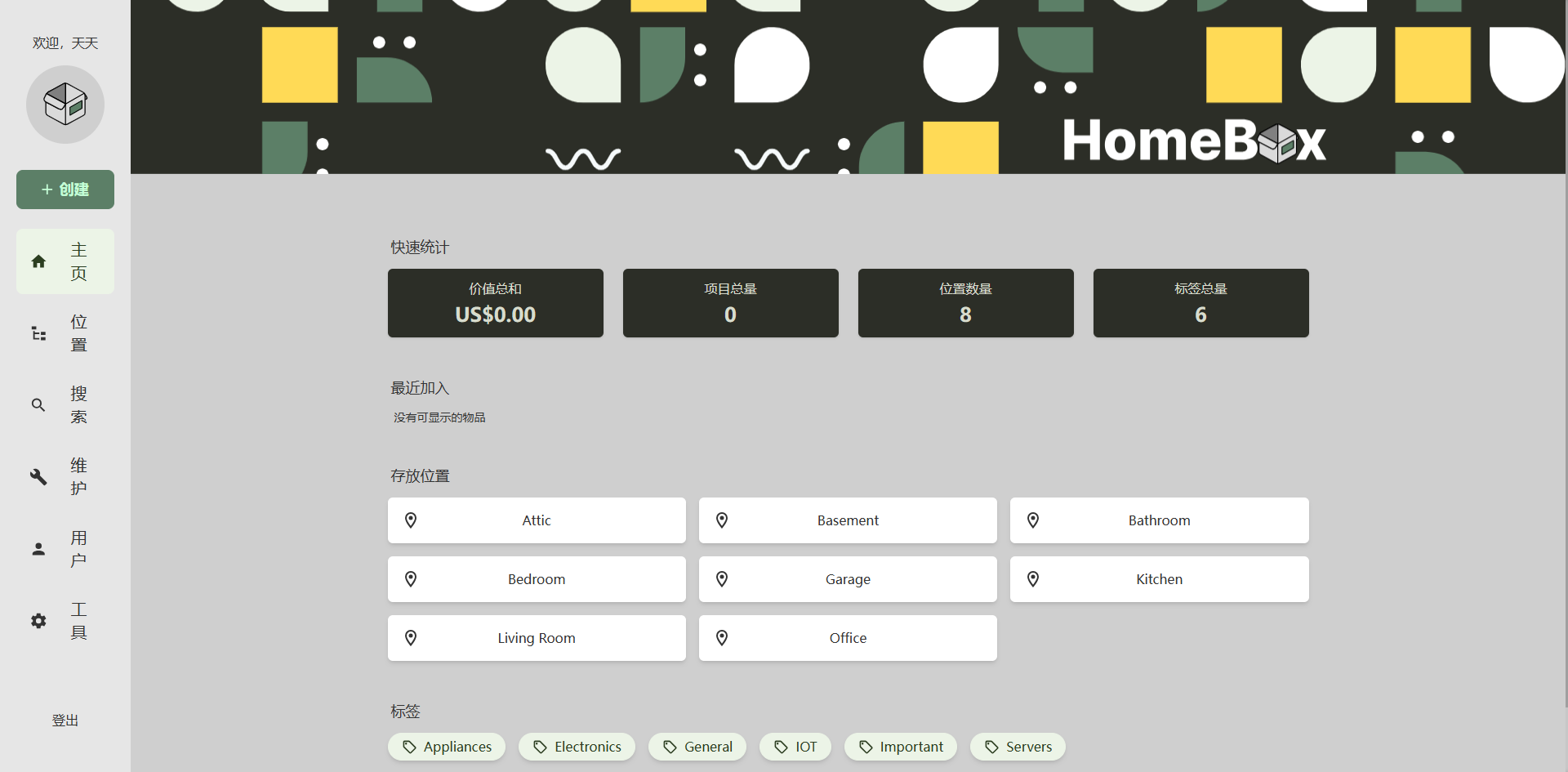Click the 最近加入 heading

click(x=420, y=388)
